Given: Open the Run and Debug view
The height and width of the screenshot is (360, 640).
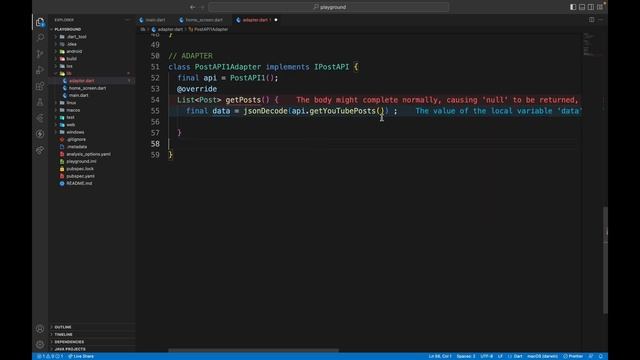Looking at the screenshot, I should pyautogui.click(x=40, y=70).
